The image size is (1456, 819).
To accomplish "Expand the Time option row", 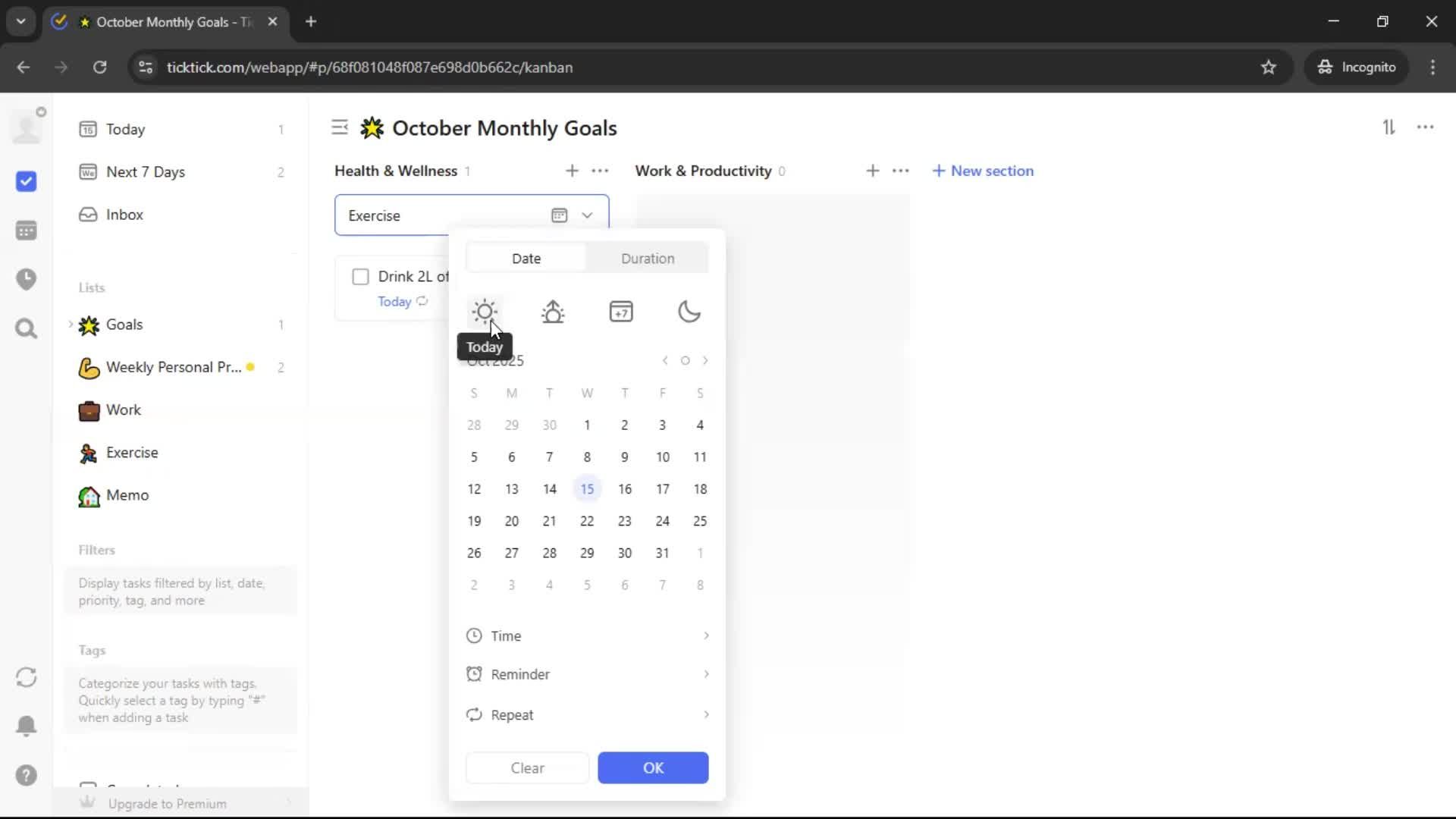I will (588, 635).
